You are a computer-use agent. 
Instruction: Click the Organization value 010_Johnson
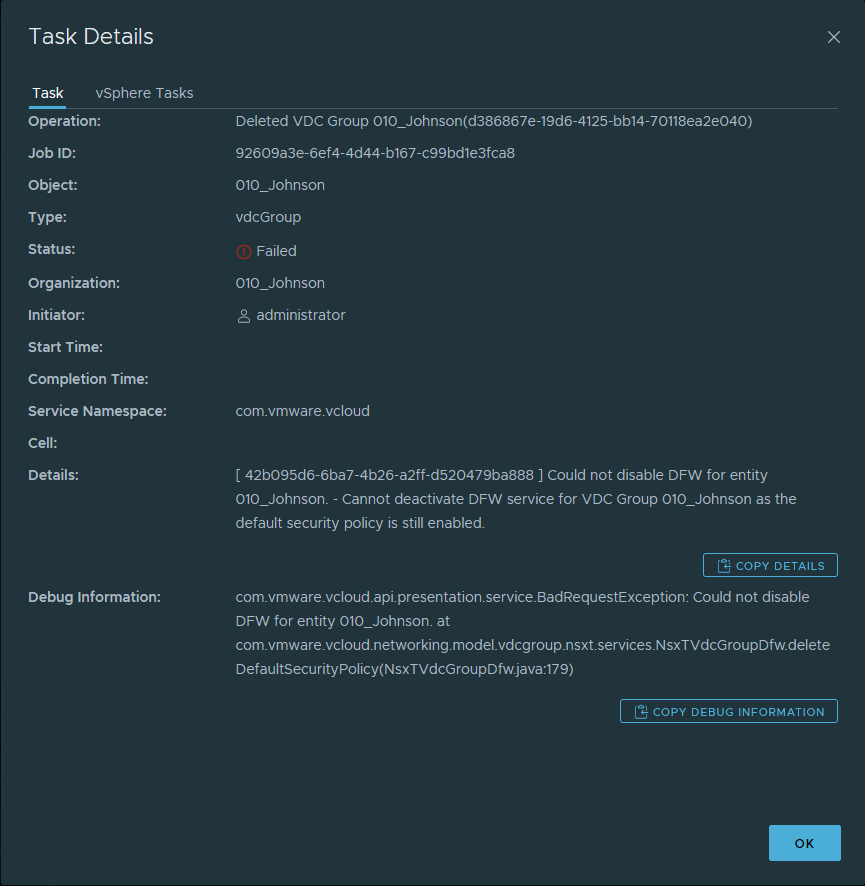pyautogui.click(x=280, y=283)
